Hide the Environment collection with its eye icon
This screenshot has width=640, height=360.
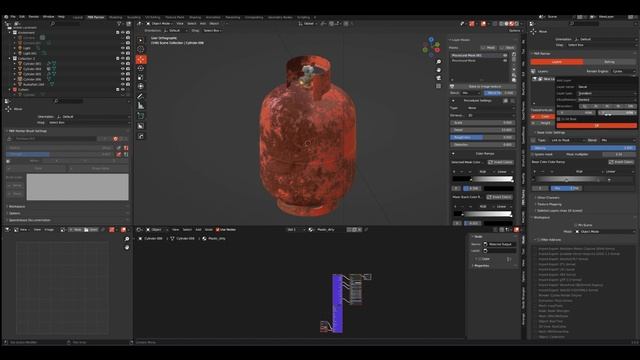pos(122,33)
